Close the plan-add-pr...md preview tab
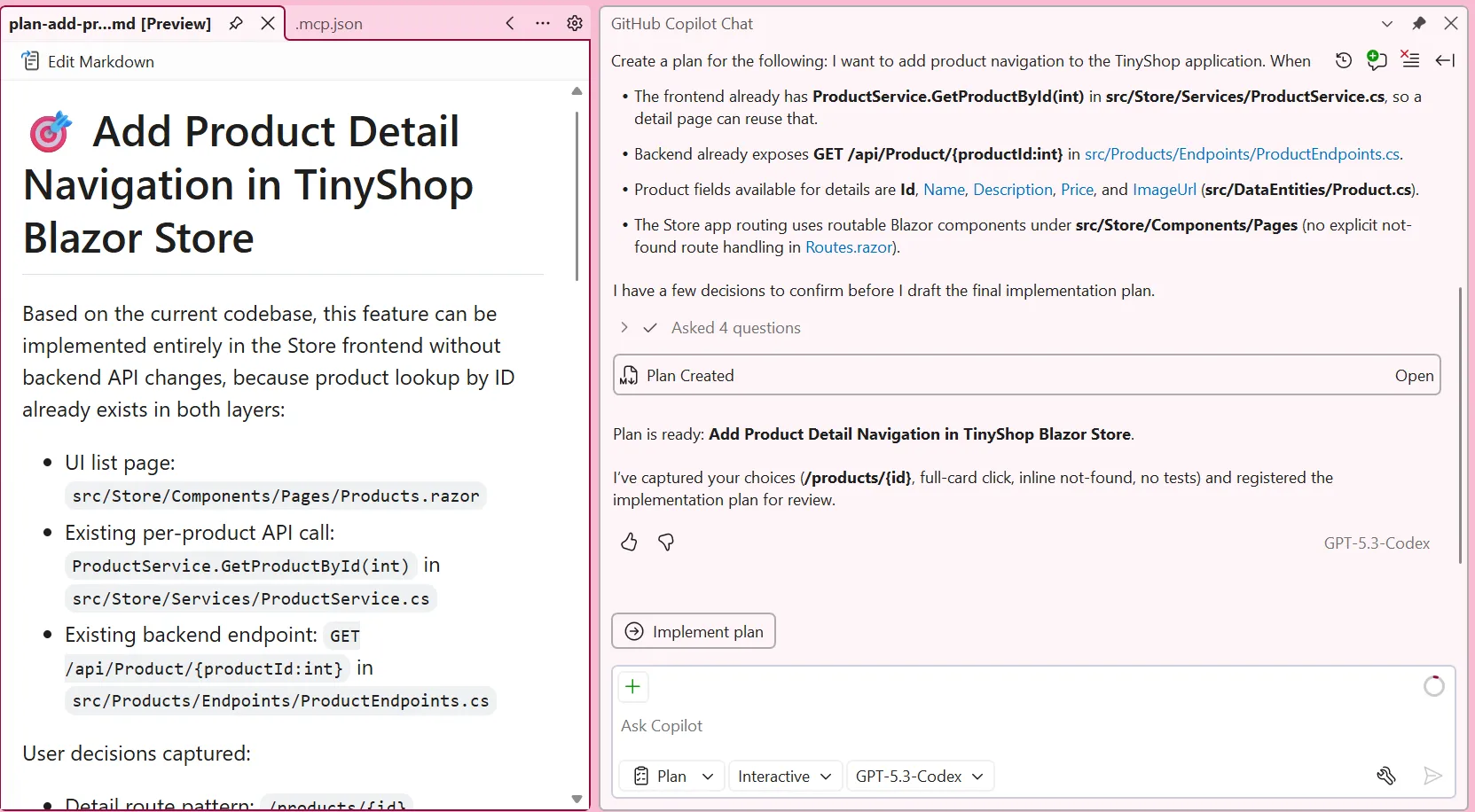The width and height of the screenshot is (1475, 812). 267,24
